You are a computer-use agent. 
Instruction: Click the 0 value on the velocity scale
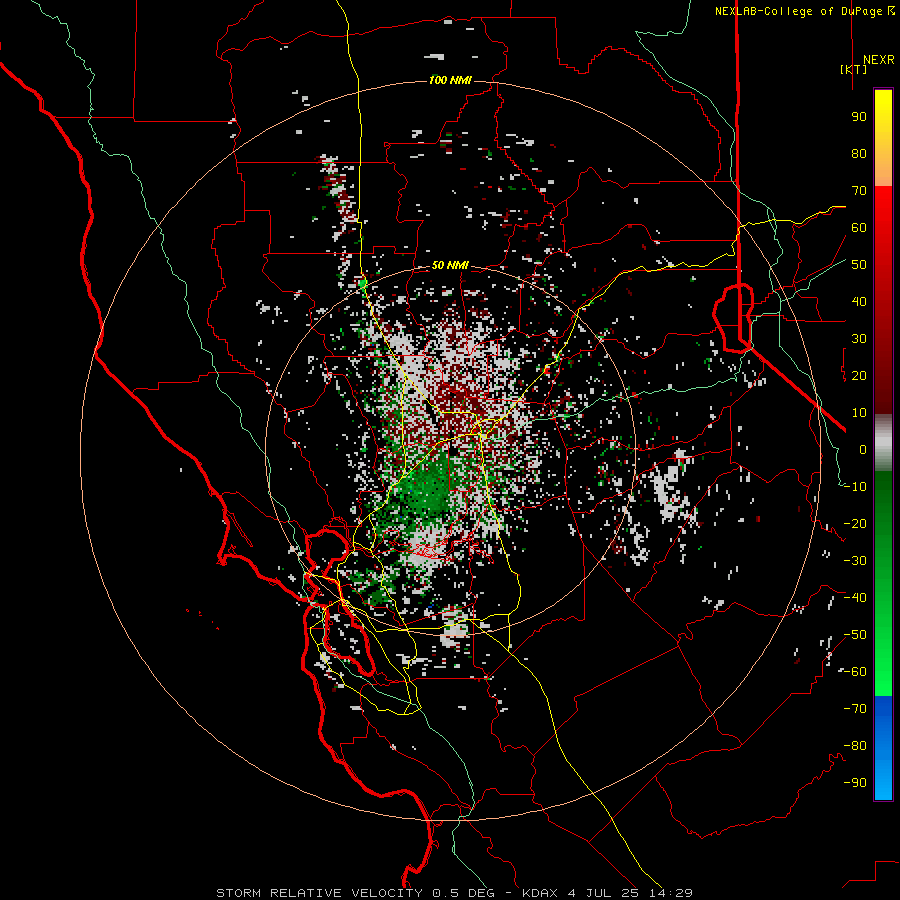pos(863,450)
